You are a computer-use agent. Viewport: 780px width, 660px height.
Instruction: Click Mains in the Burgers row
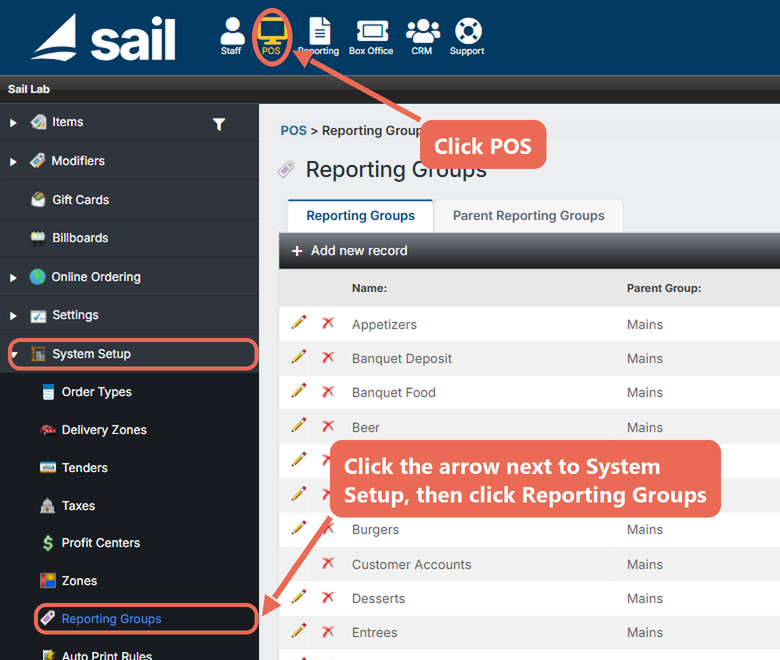tap(645, 529)
